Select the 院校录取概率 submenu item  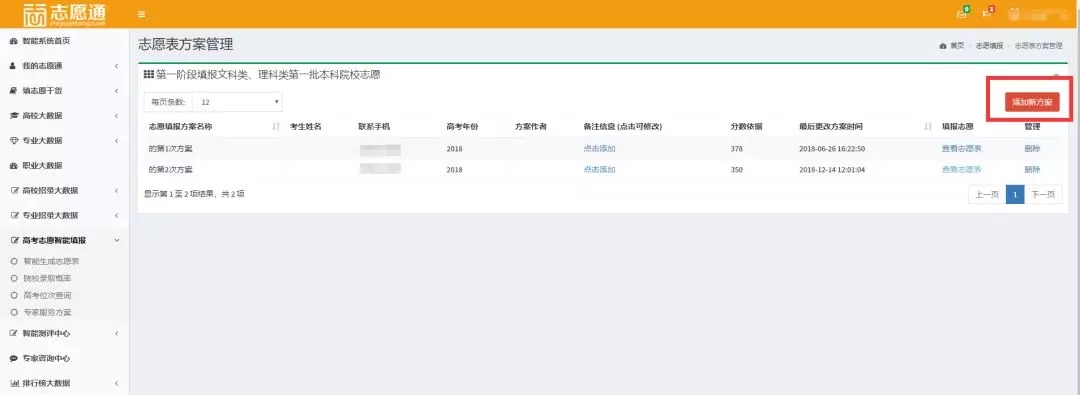pyautogui.click(x=47, y=278)
